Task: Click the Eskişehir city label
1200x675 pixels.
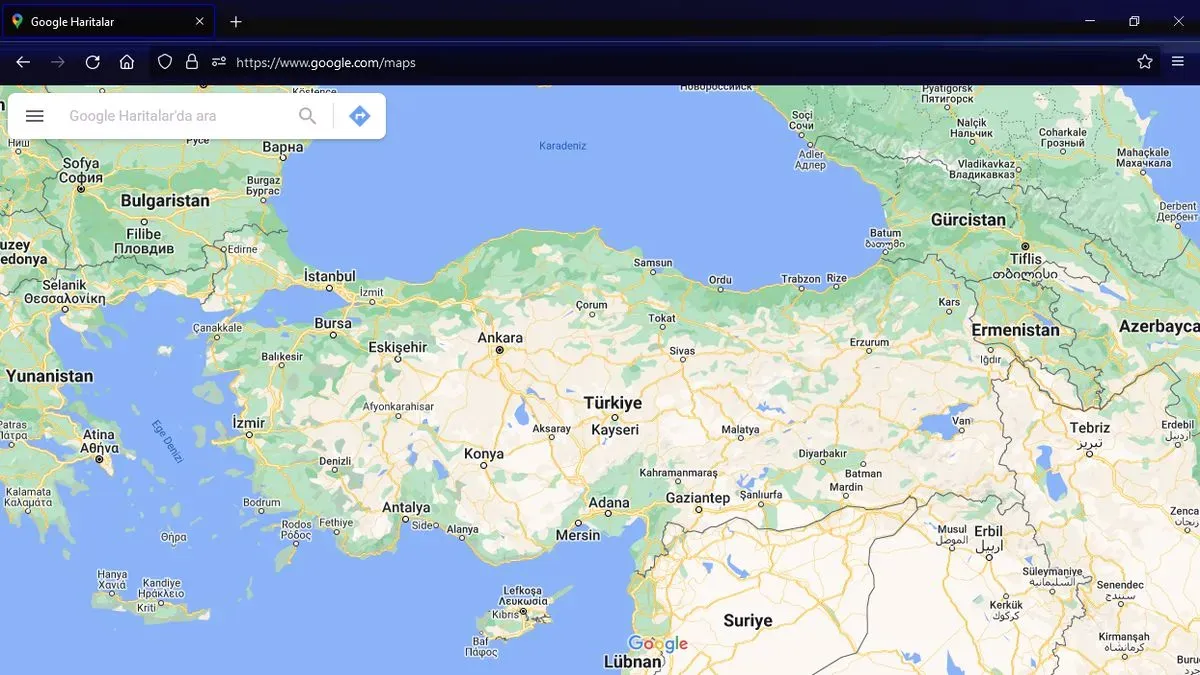Action: click(x=398, y=348)
